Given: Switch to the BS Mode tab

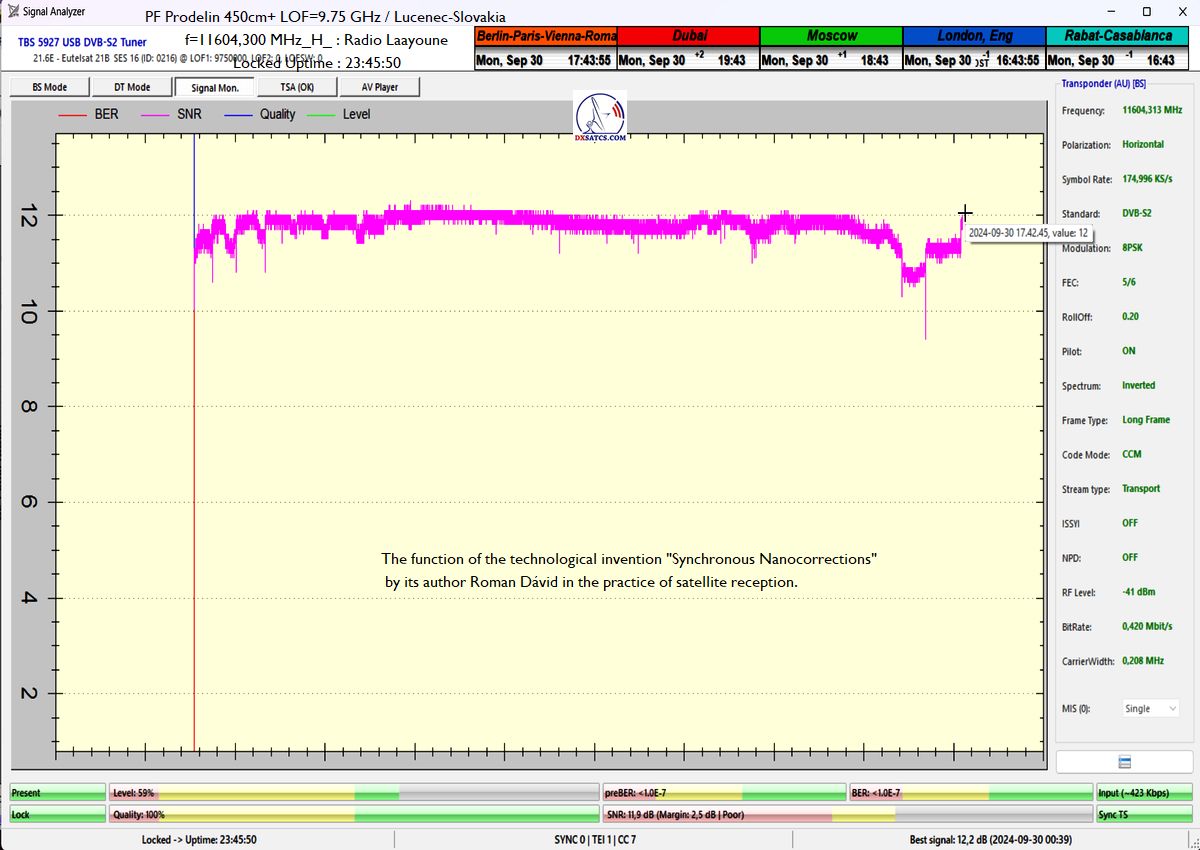Looking at the screenshot, I should click(49, 87).
